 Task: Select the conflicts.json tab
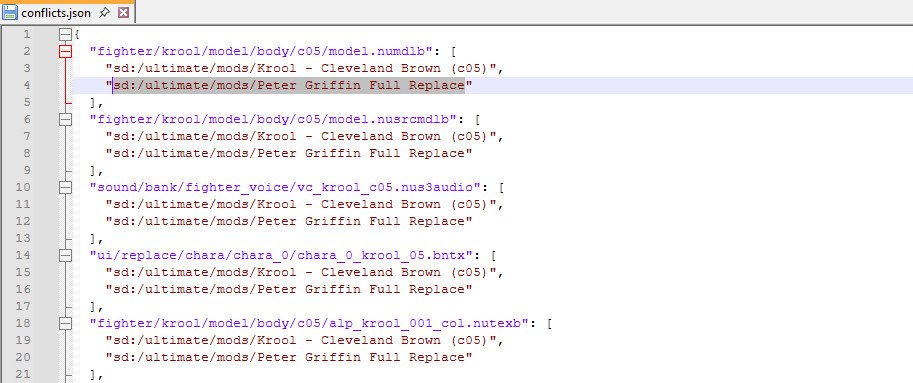67,12
